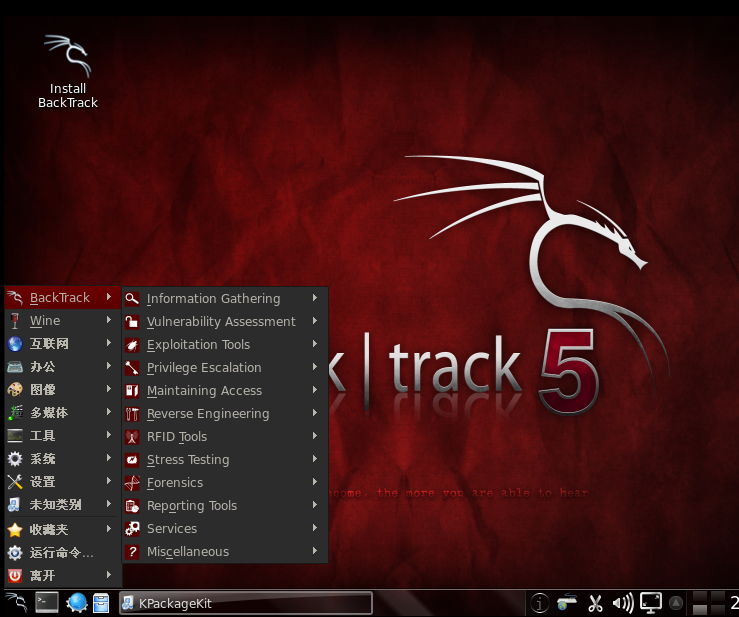The image size is (739, 617).
Task: Select the Reporting Tools label
Action: tap(192, 506)
